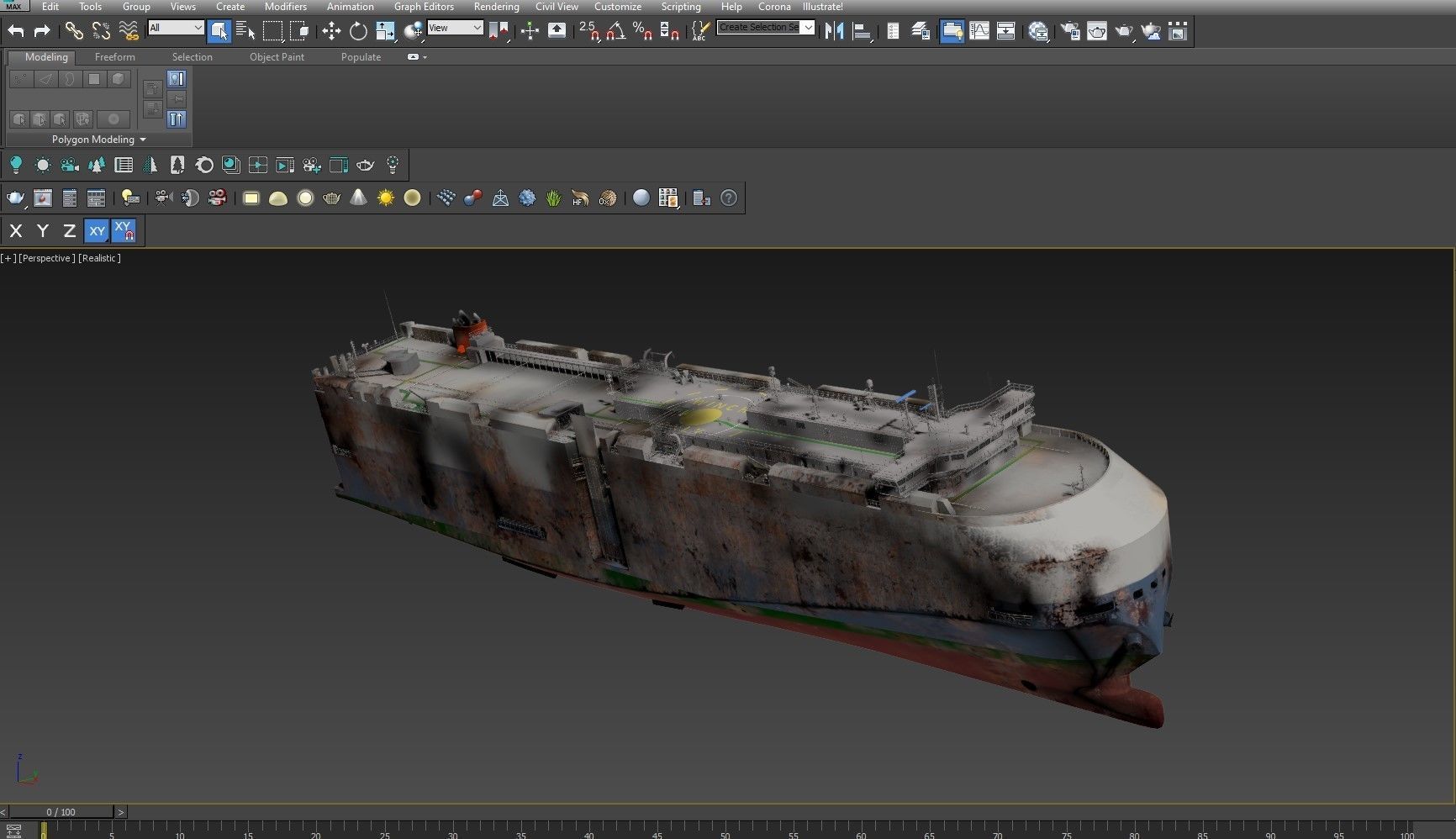Image resolution: width=1456 pixels, height=839 pixels.
Task: Open the Modifiers menu
Action: (286, 6)
